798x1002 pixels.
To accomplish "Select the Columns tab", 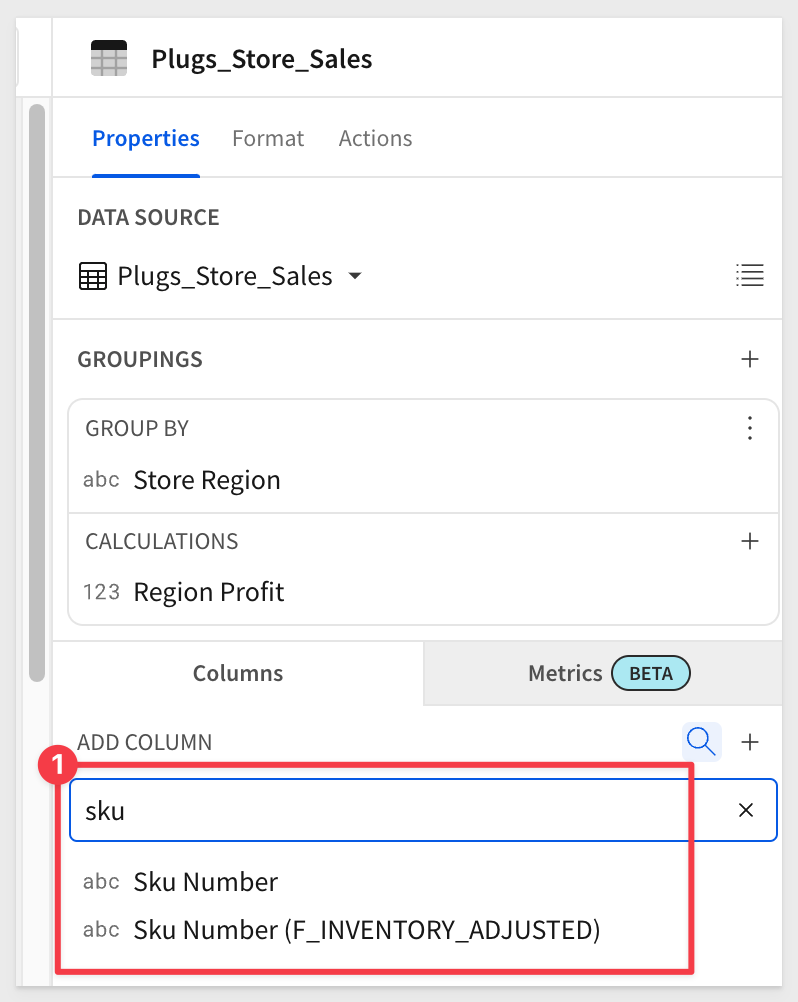I will click(x=238, y=673).
